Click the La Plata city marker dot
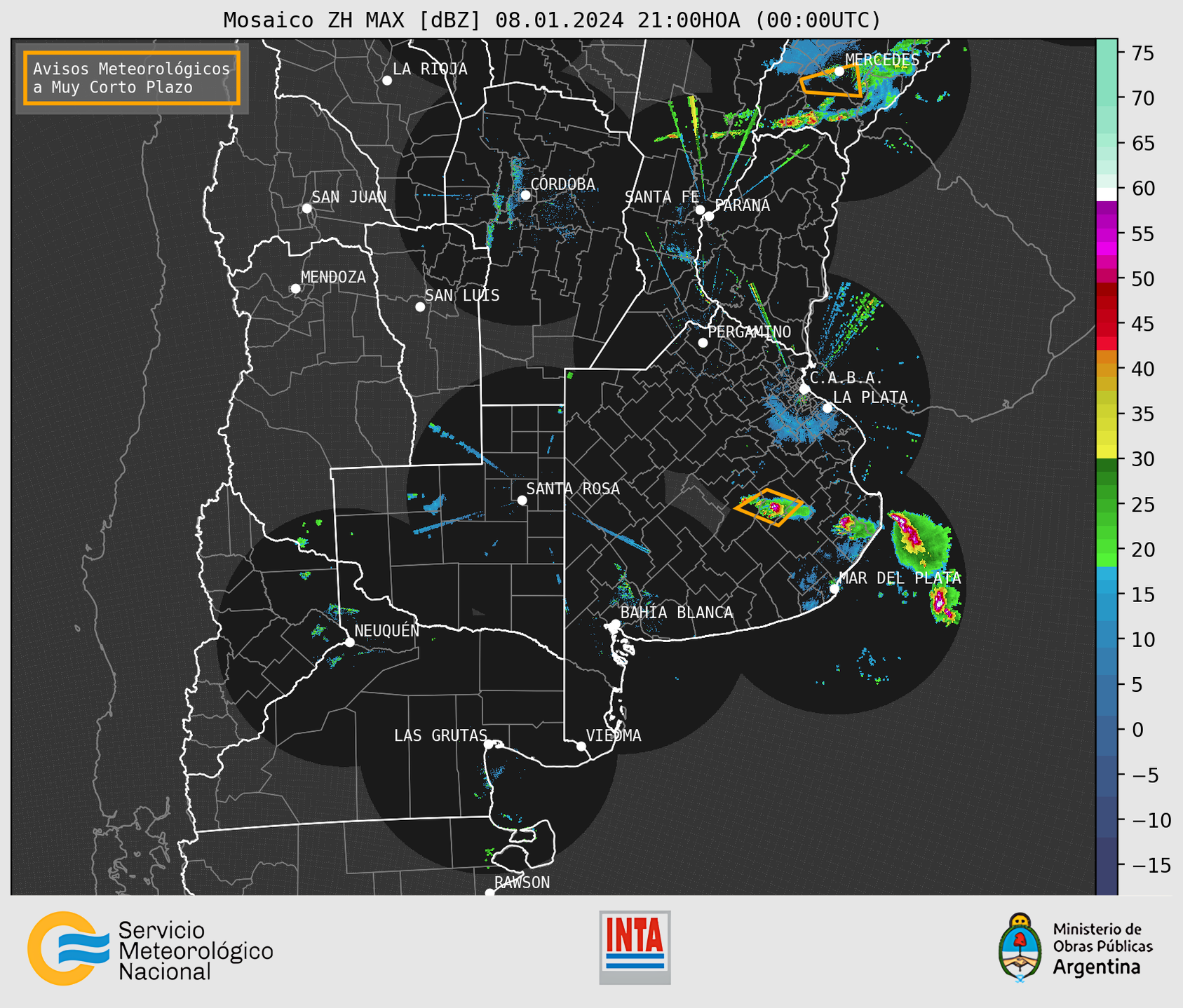This screenshot has height=1008, width=1183. [827, 408]
